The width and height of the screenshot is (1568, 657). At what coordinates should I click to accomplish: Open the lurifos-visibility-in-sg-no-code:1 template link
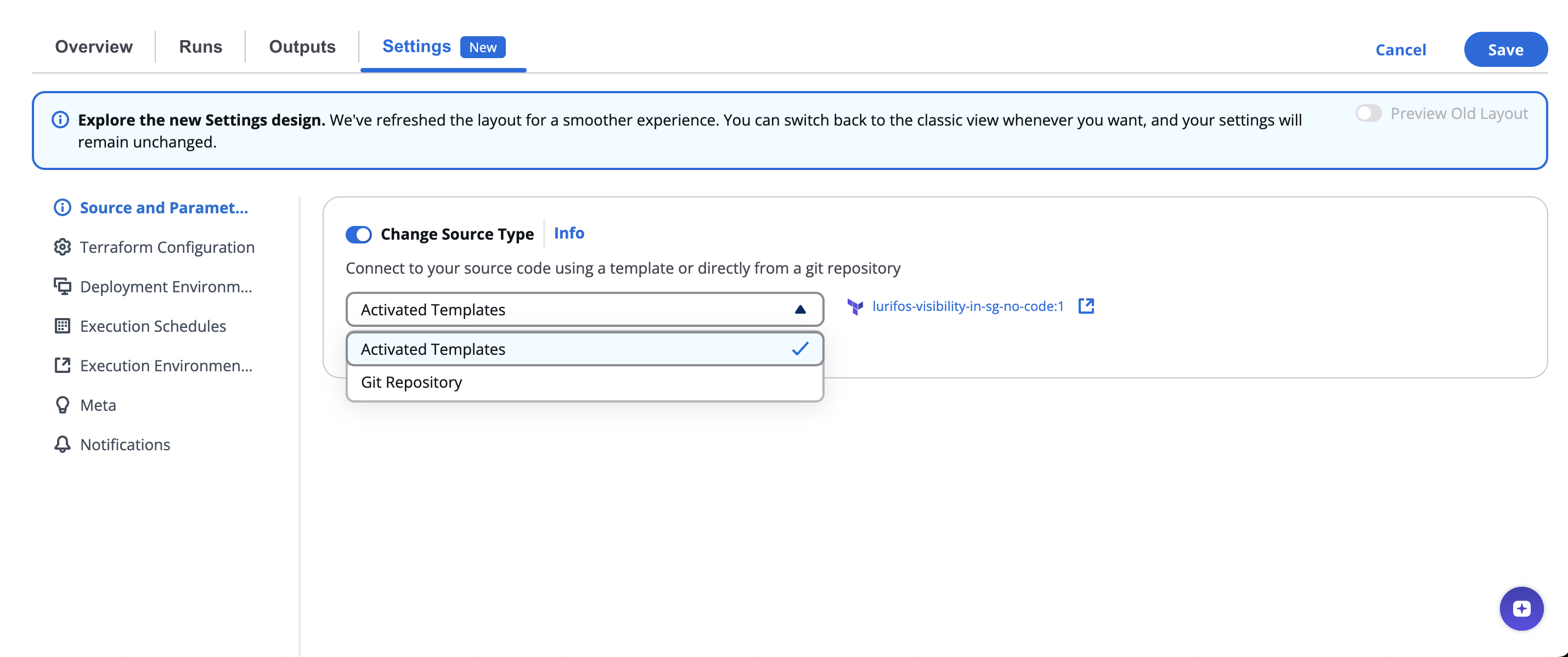click(968, 307)
